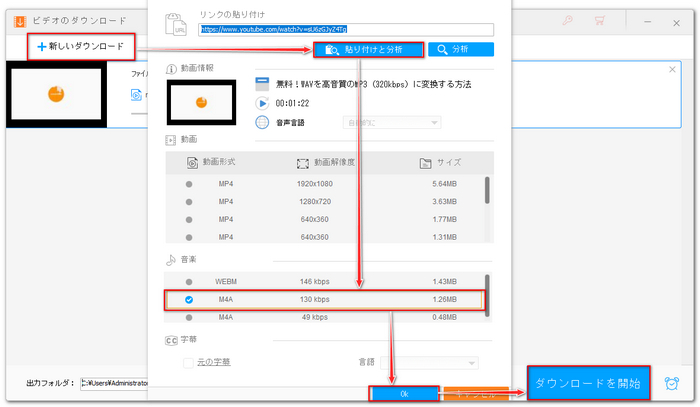Toggle the checked M4A 130 kbps option
This screenshot has height=407, width=700.
(x=189, y=299)
